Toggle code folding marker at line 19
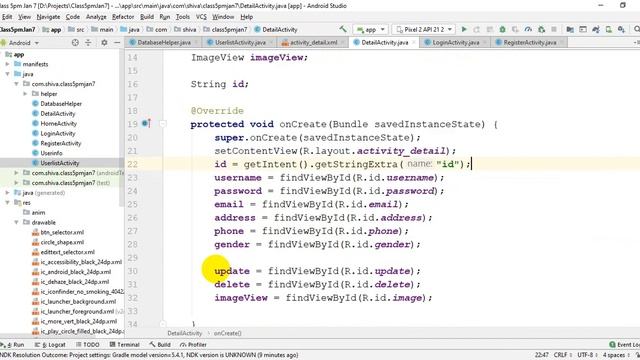640x360 pixels. coord(163,124)
